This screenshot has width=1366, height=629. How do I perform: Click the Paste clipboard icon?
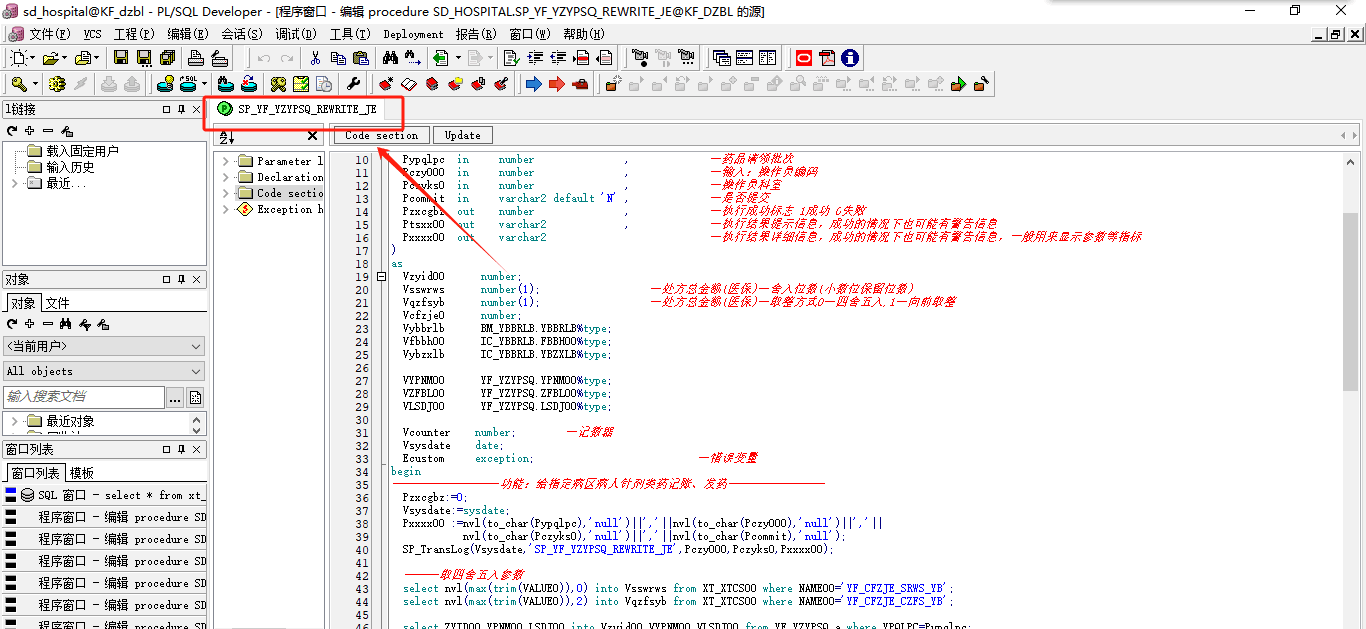coord(360,58)
